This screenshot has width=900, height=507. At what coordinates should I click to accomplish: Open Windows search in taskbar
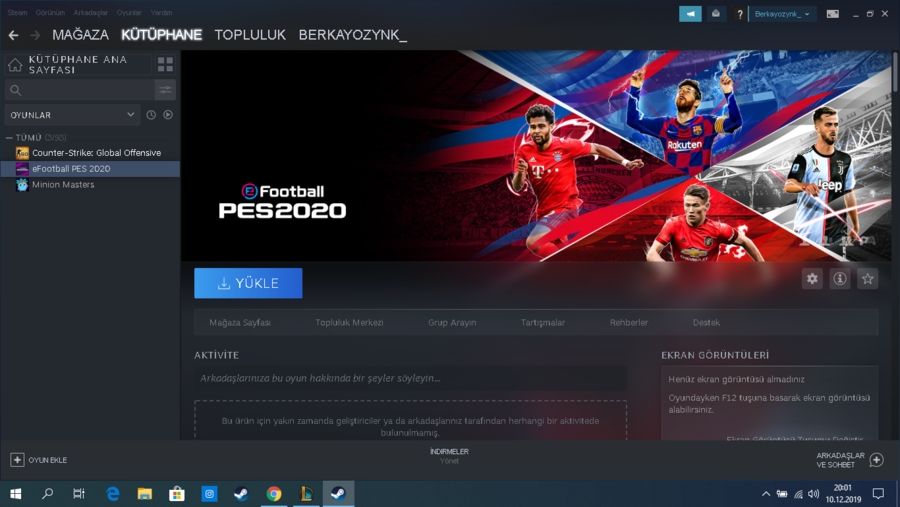[48, 494]
